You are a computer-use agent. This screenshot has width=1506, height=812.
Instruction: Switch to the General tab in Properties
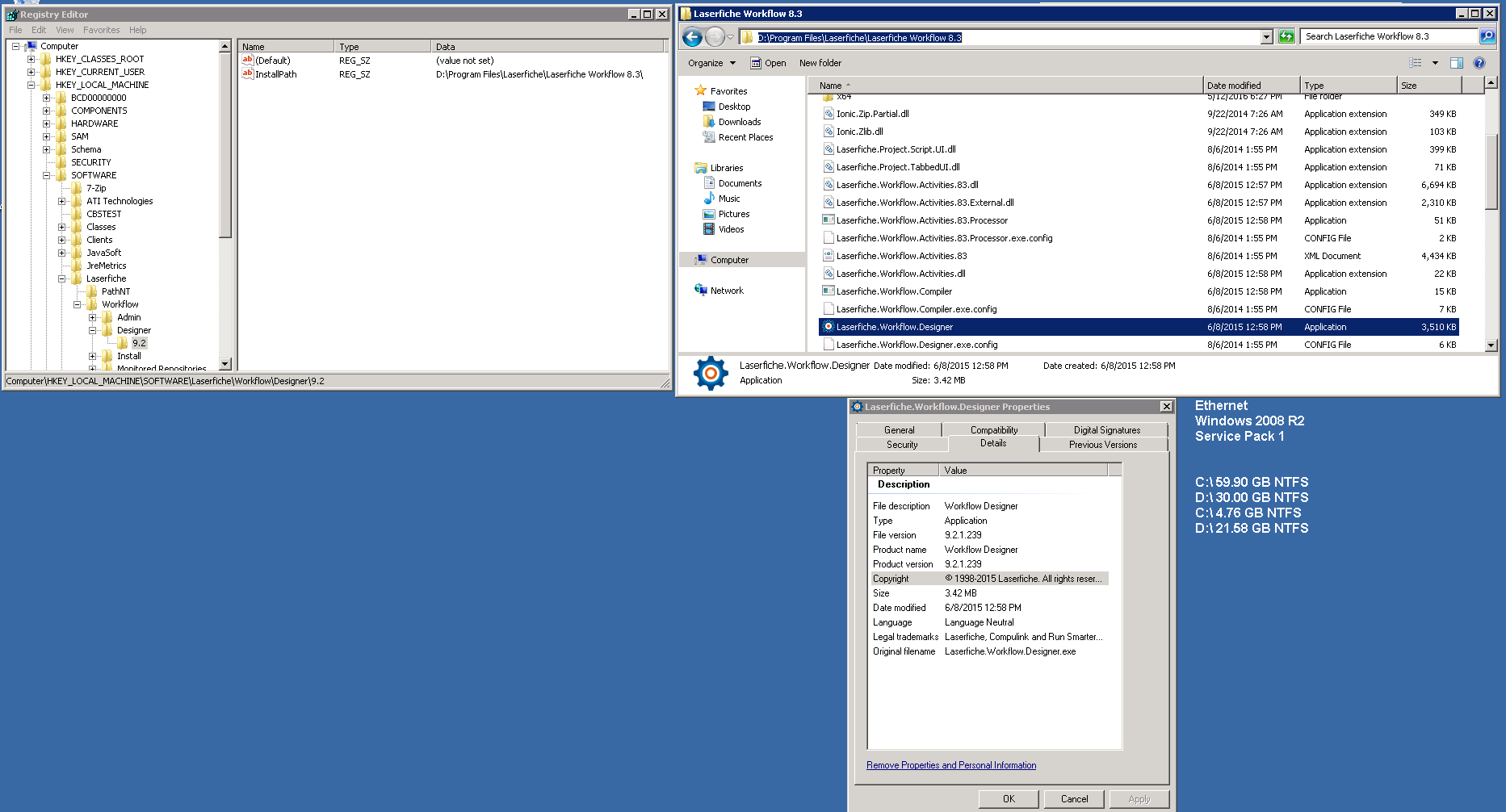(x=899, y=430)
